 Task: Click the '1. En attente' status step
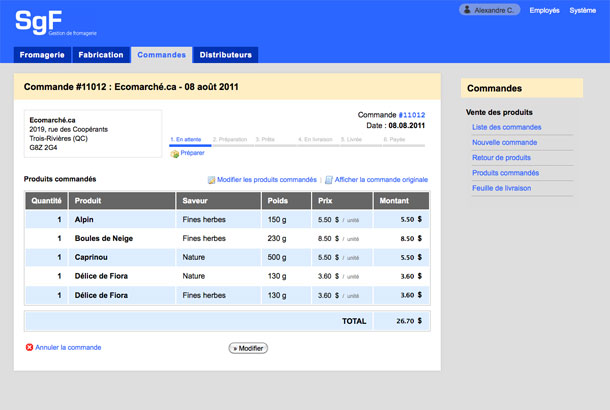[186, 139]
